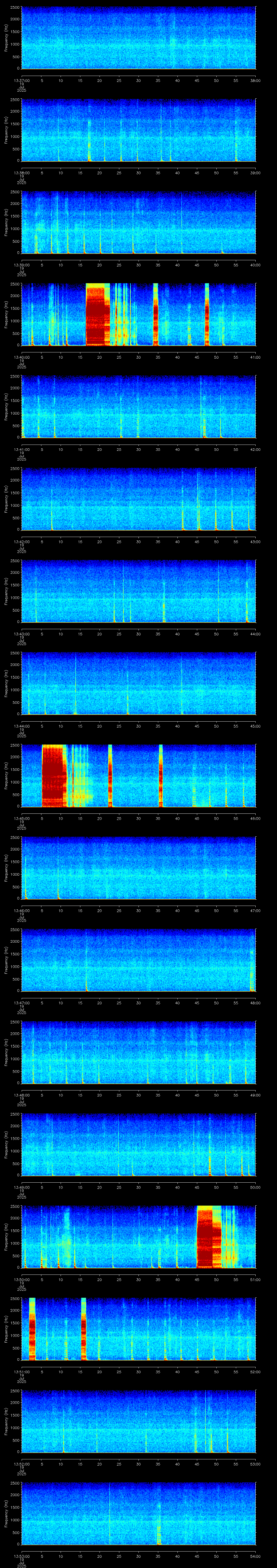This screenshot has height=1568, width=277.
Task: Select the narrow red burst near 35s in 13:45 panel
Action: tap(161, 775)
